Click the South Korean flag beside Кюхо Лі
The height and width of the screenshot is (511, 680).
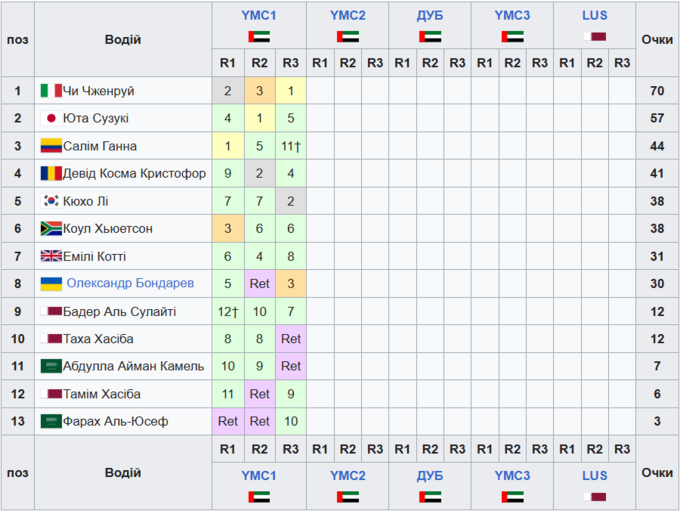click(51, 201)
